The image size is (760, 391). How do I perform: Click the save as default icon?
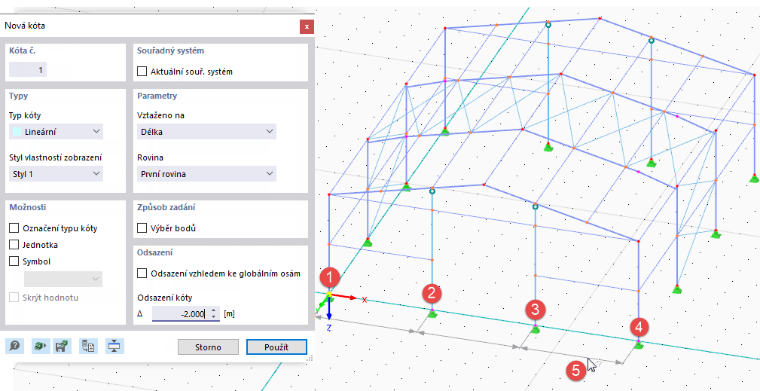pyautogui.click(x=61, y=346)
